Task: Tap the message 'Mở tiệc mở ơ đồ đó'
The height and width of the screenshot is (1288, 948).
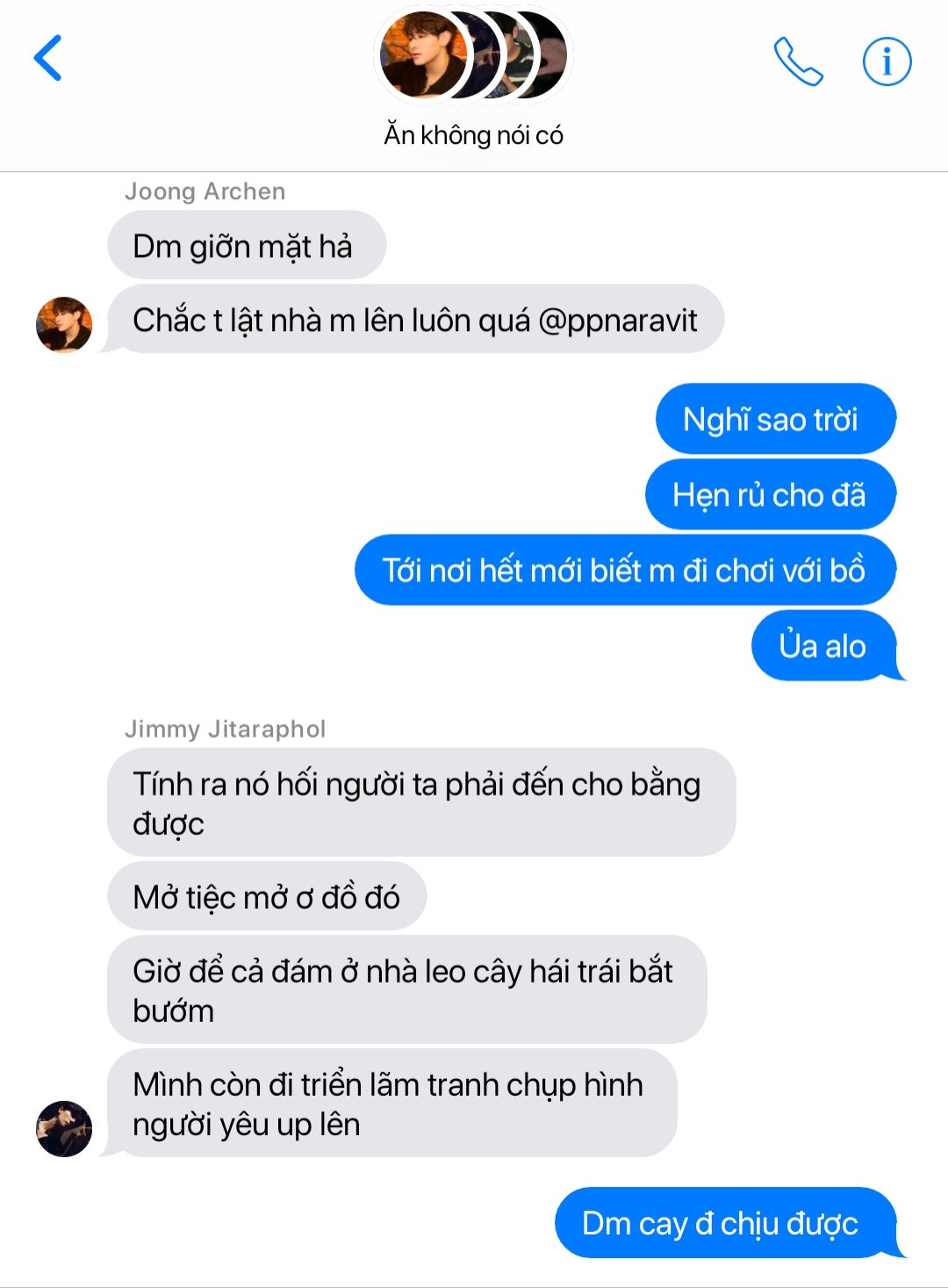Action: pos(267,896)
